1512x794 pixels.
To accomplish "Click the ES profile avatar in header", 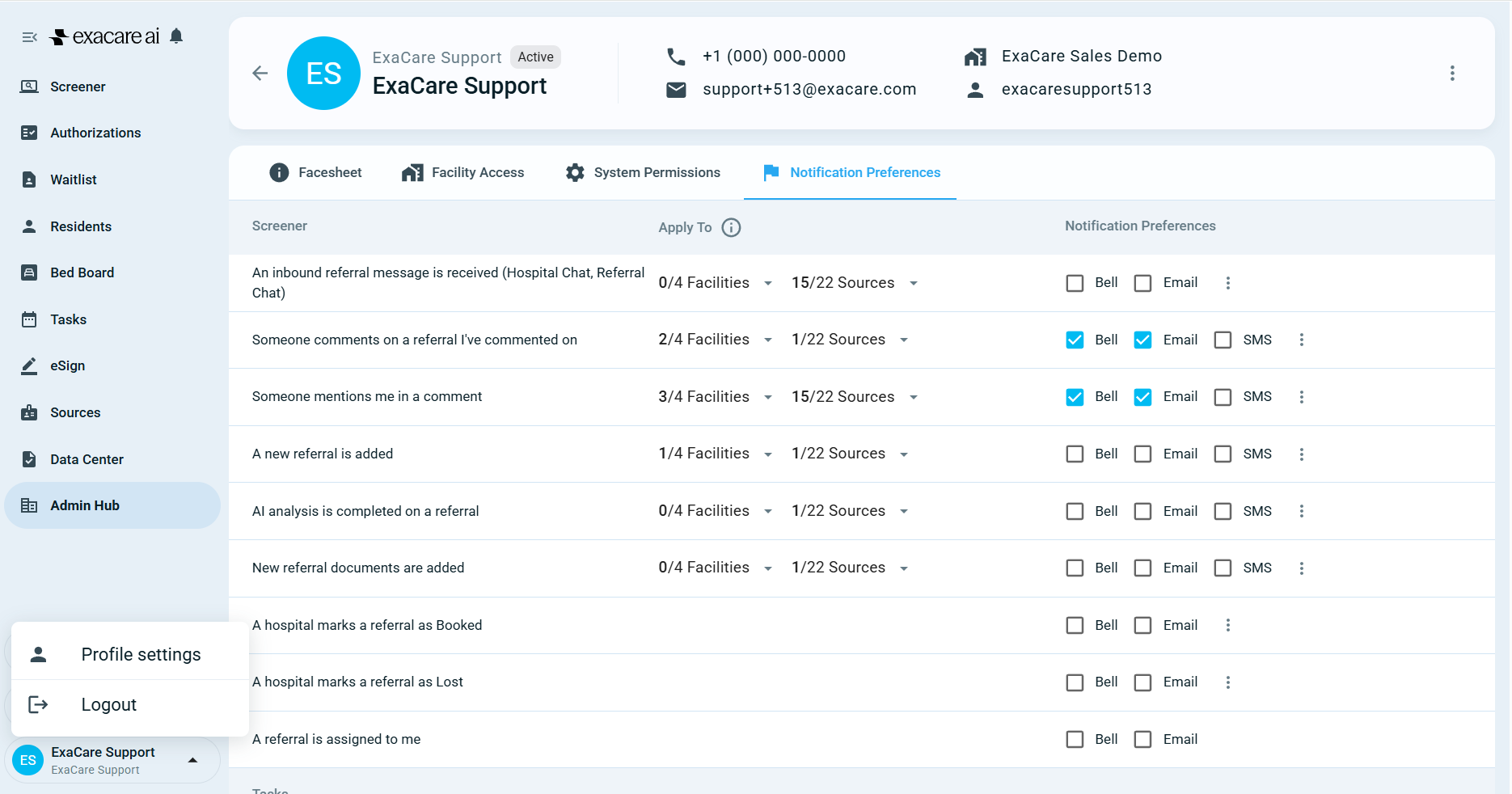I will pyautogui.click(x=323, y=74).
